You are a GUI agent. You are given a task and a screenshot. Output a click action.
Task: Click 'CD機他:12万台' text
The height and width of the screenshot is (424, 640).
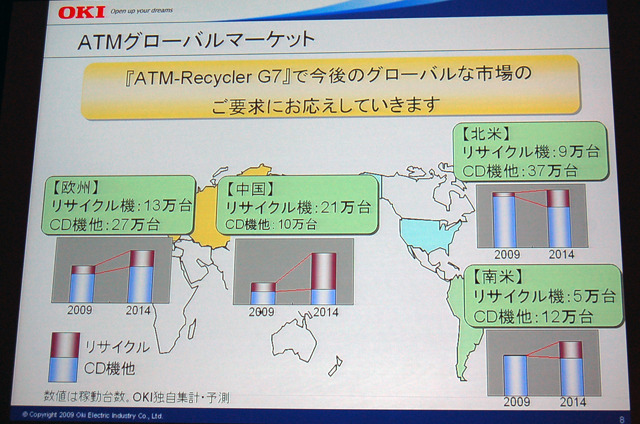coord(533,316)
